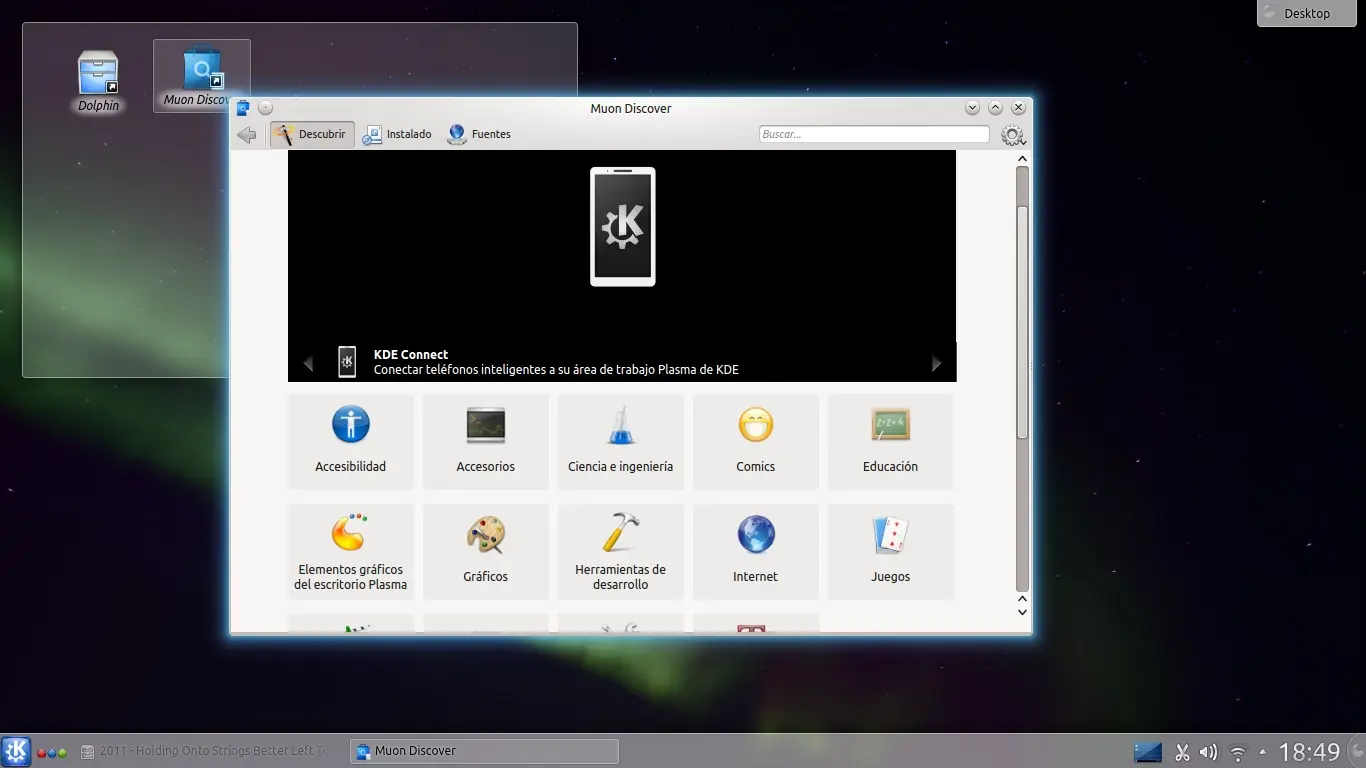Select the Educación category
Screen dimensions: 1366x768
pyautogui.click(x=890, y=441)
